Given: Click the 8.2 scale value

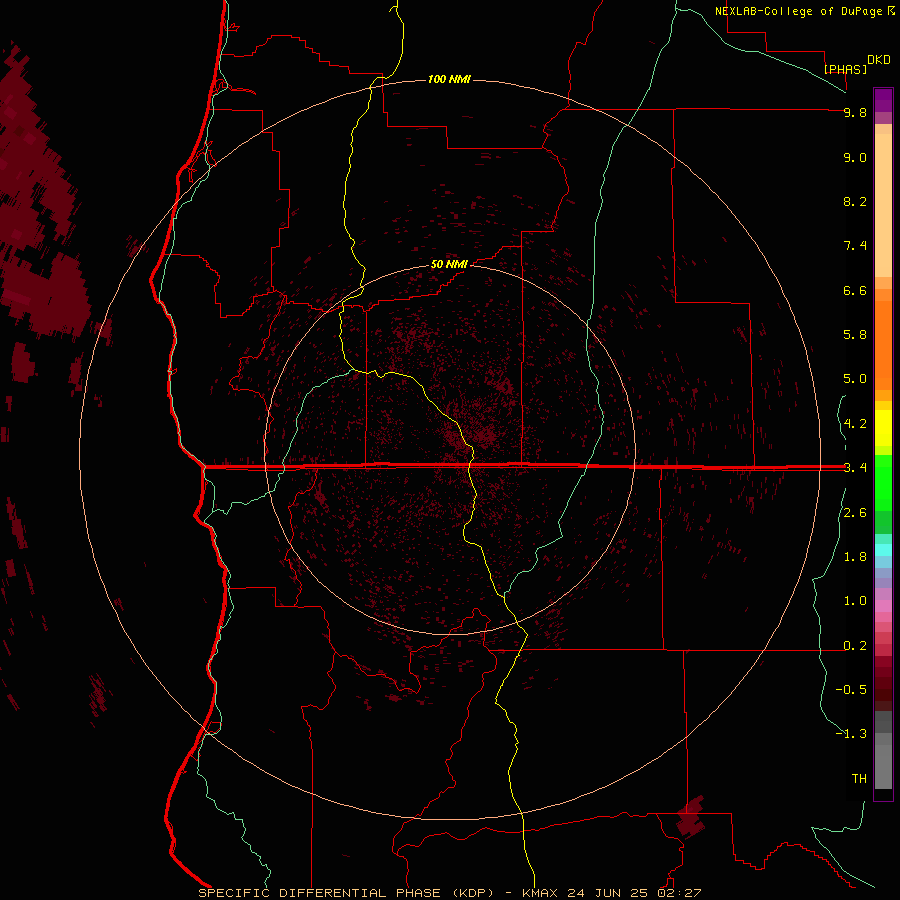Looking at the screenshot, I should [x=855, y=201].
